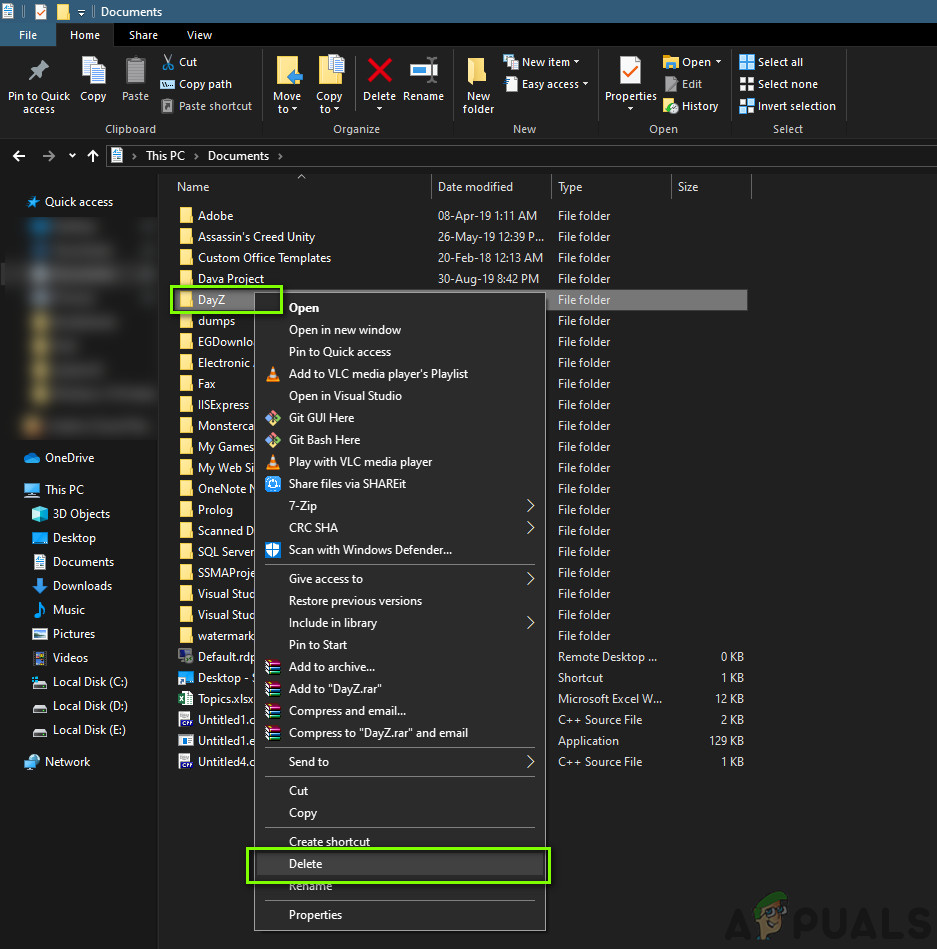The width and height of the screenshot is (937, 949).
Task: Click Select all in the ribbon
Action: click(x=771, y=62)
